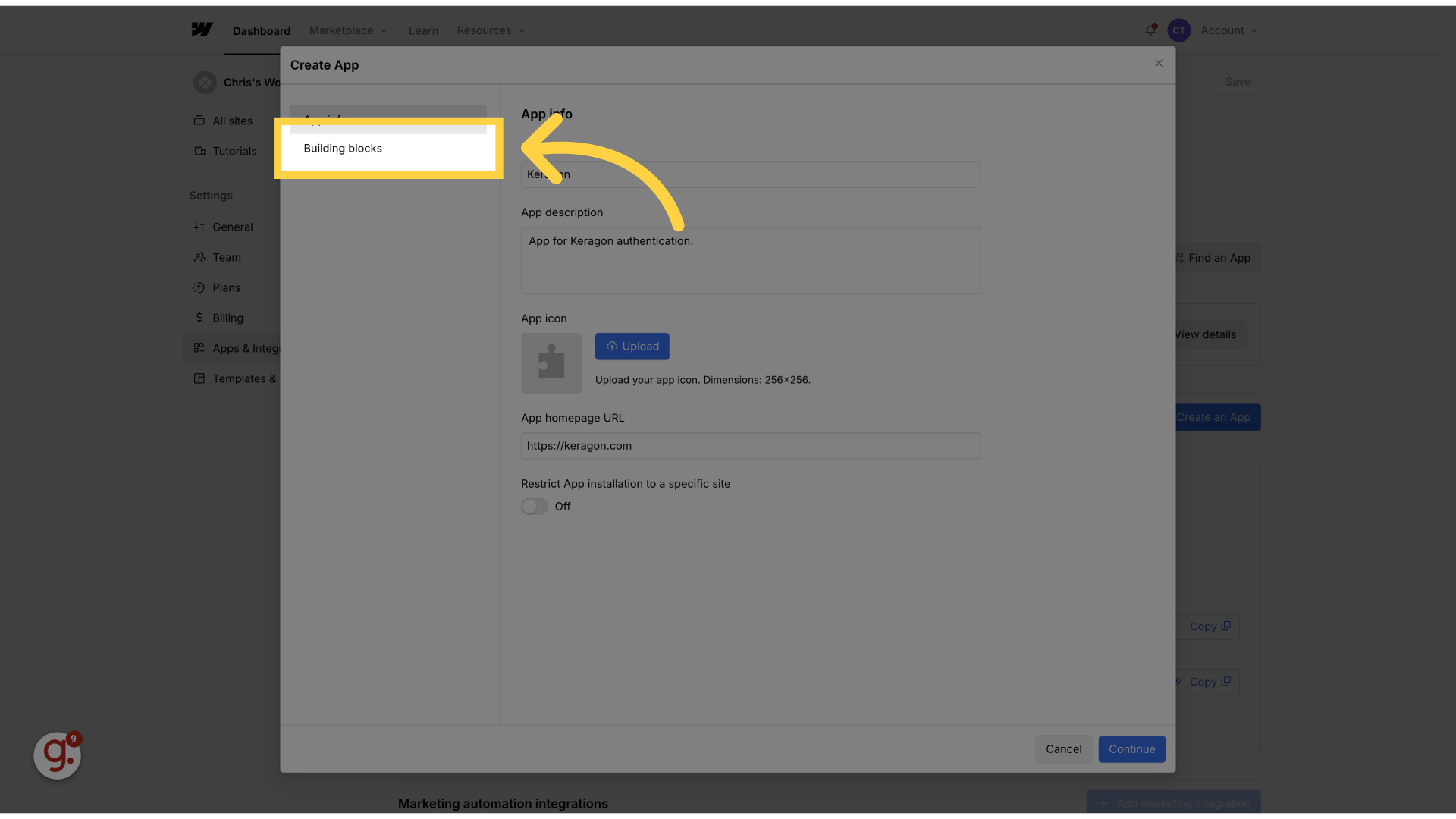Expand the Resources dropdown menu
The image size is (1456, 819).
pyautogui.click(x=491, y=30)
